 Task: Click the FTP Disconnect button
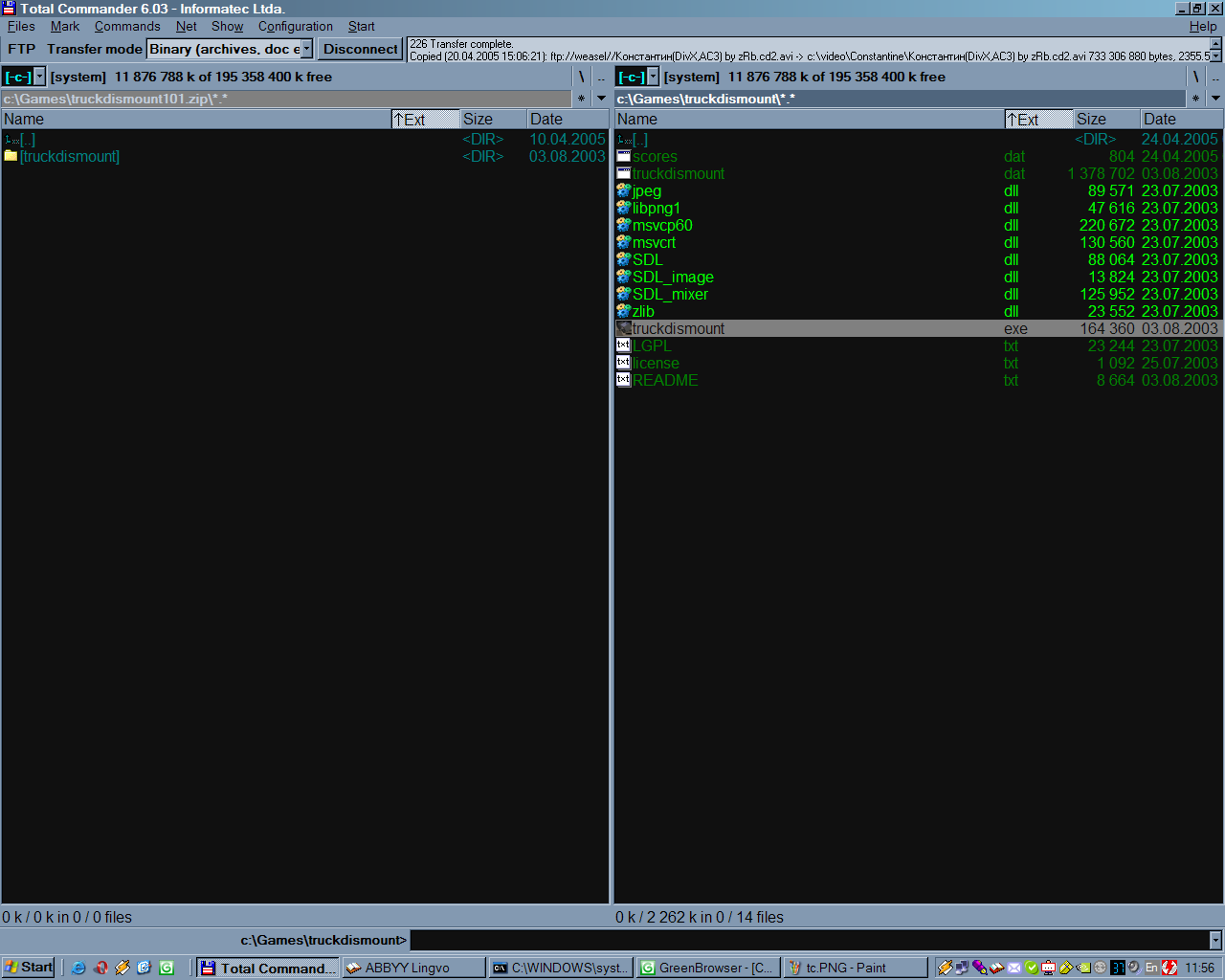[x=361, y=49]
